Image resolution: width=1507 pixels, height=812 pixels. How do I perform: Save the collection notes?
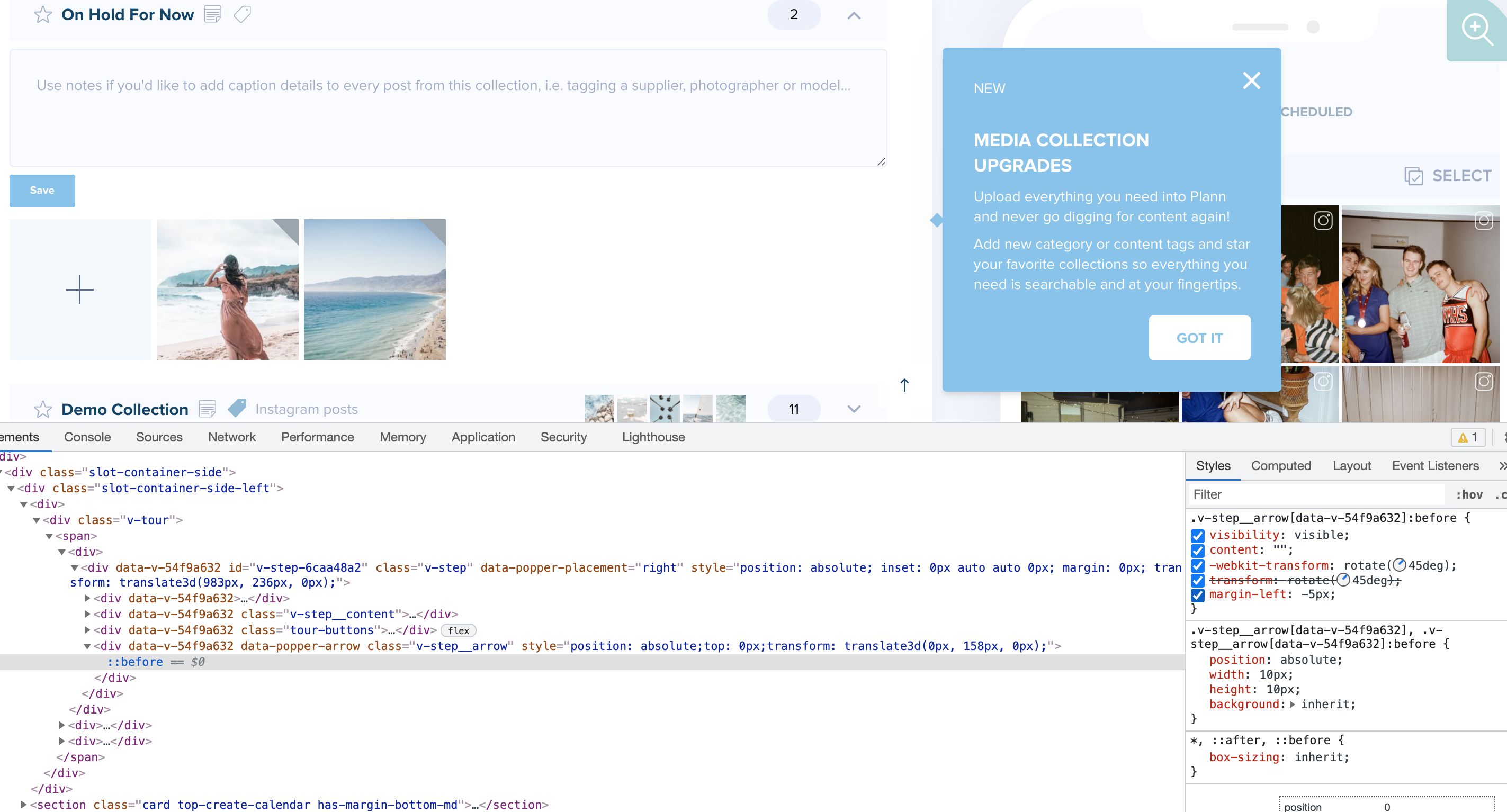pos(42,191)
